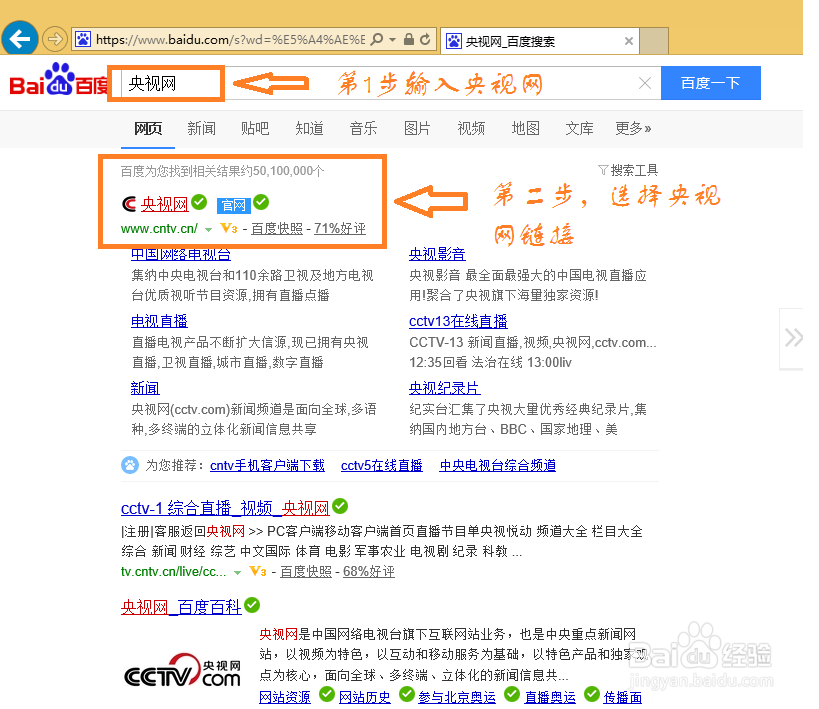819x709 pixels.
Task: Select the 网页 tab
Action: pos(148,129)
